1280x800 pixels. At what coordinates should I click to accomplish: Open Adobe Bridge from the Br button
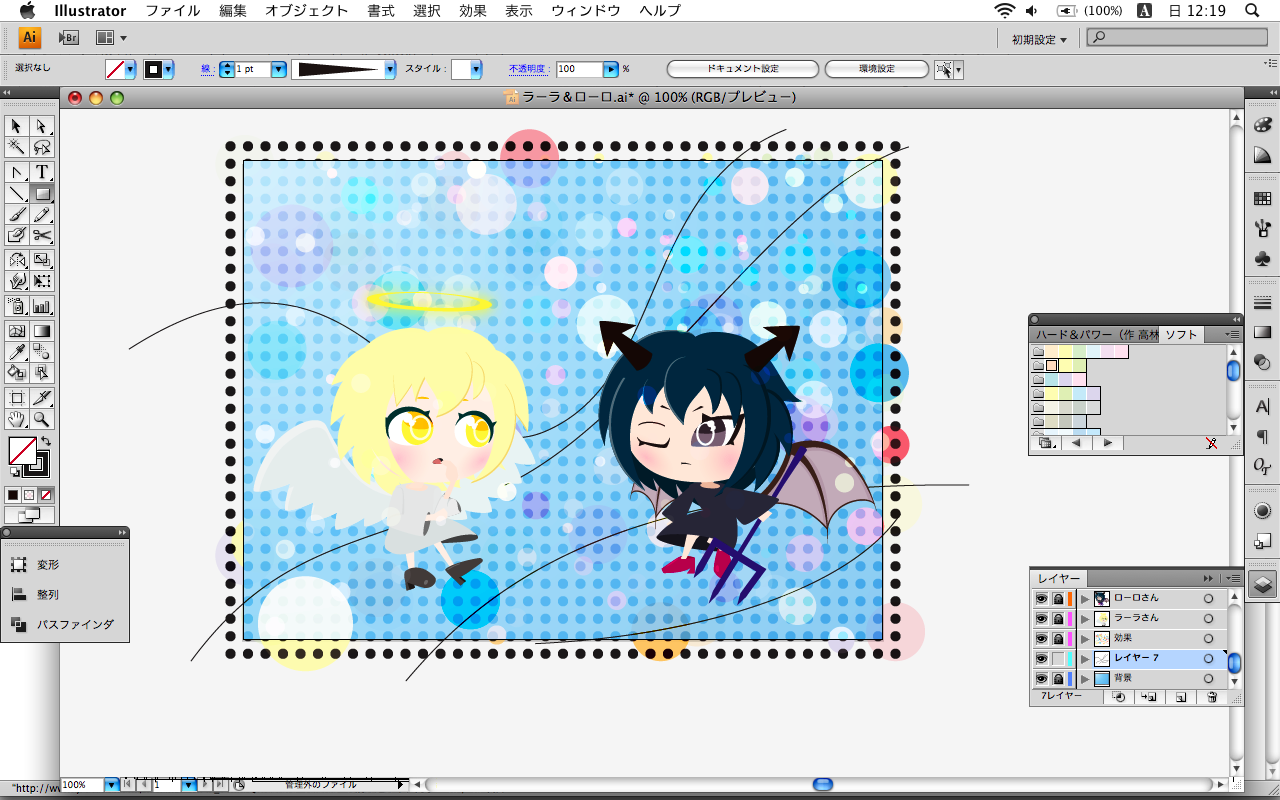tap(68, 38)
